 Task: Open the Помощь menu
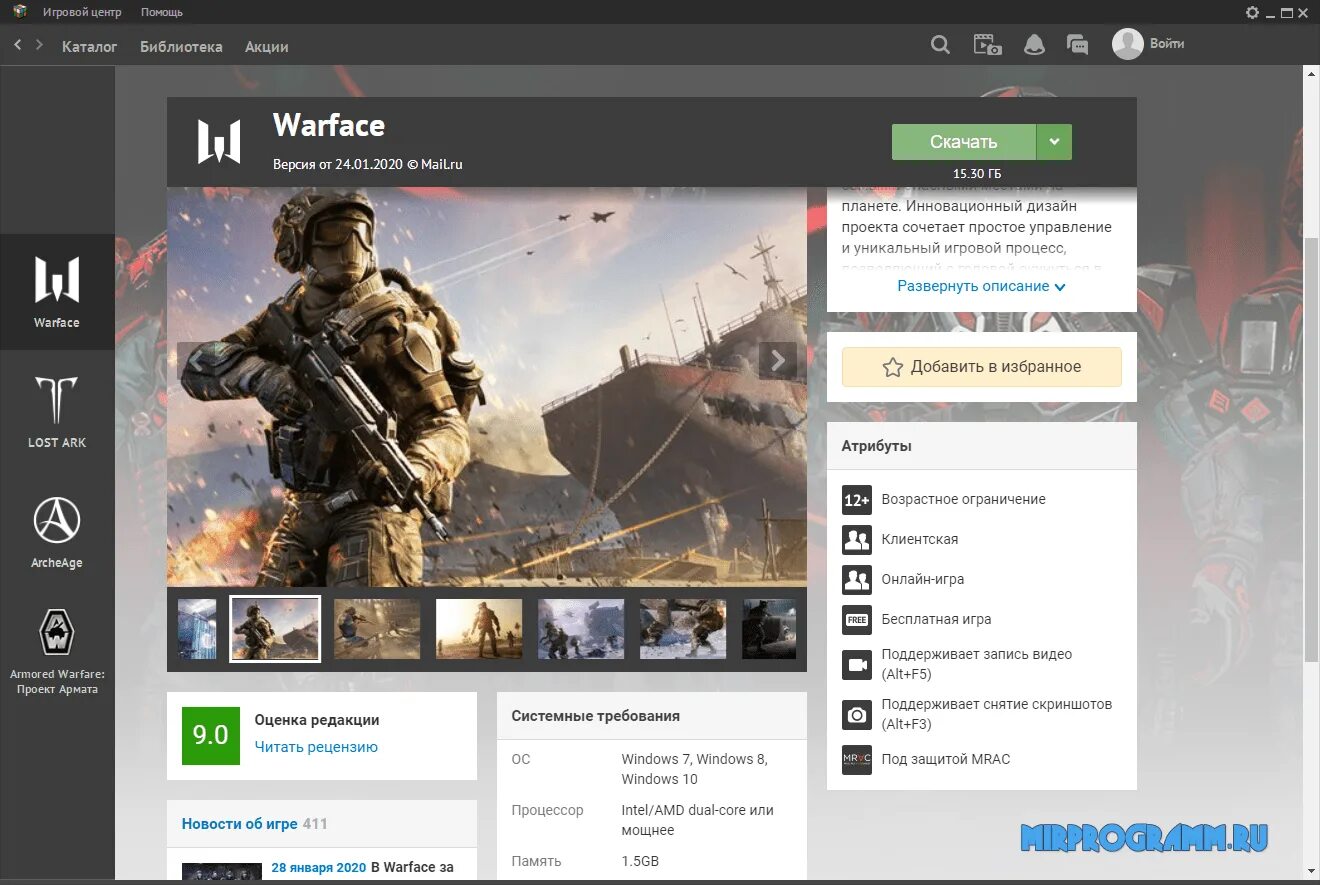(x=162, y=12)
